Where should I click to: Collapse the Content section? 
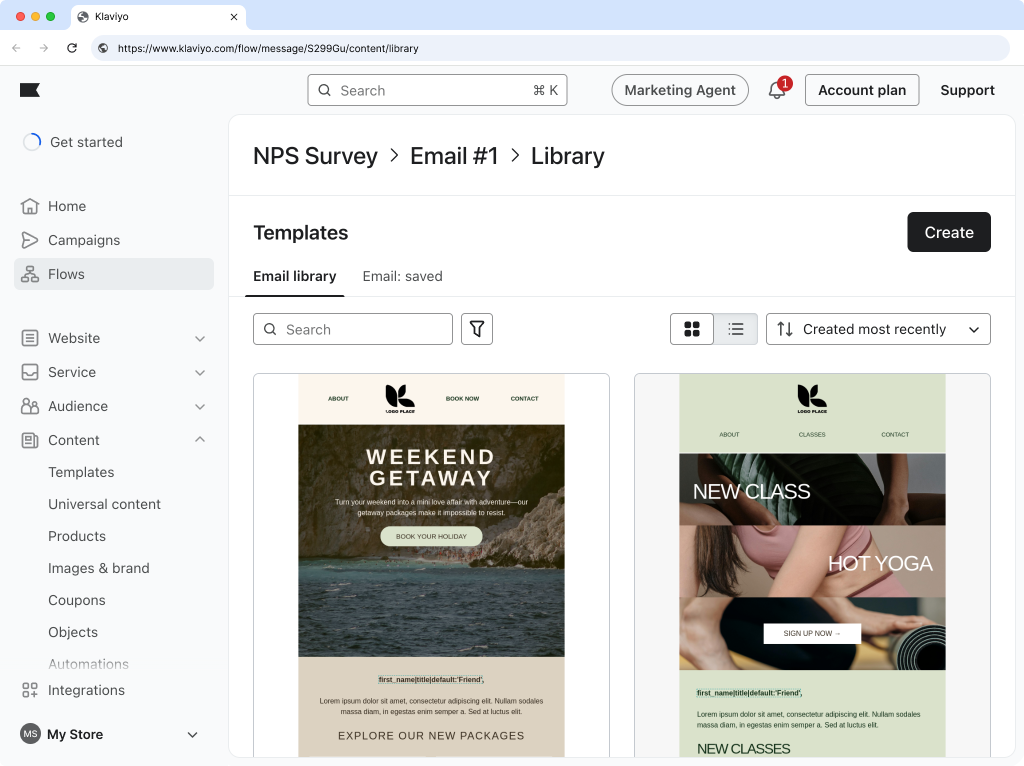tap(199, 440)
